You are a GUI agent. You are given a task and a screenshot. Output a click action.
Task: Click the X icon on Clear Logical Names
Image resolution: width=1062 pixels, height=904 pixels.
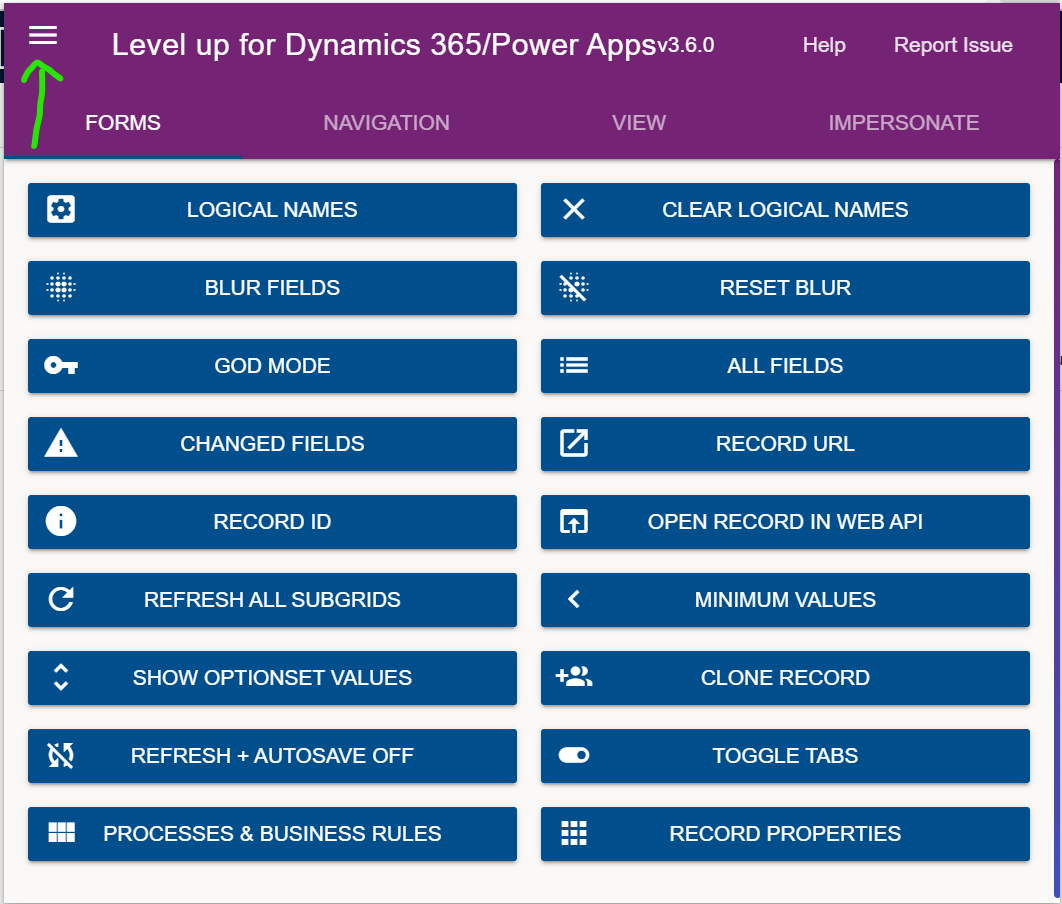point(573,210)
